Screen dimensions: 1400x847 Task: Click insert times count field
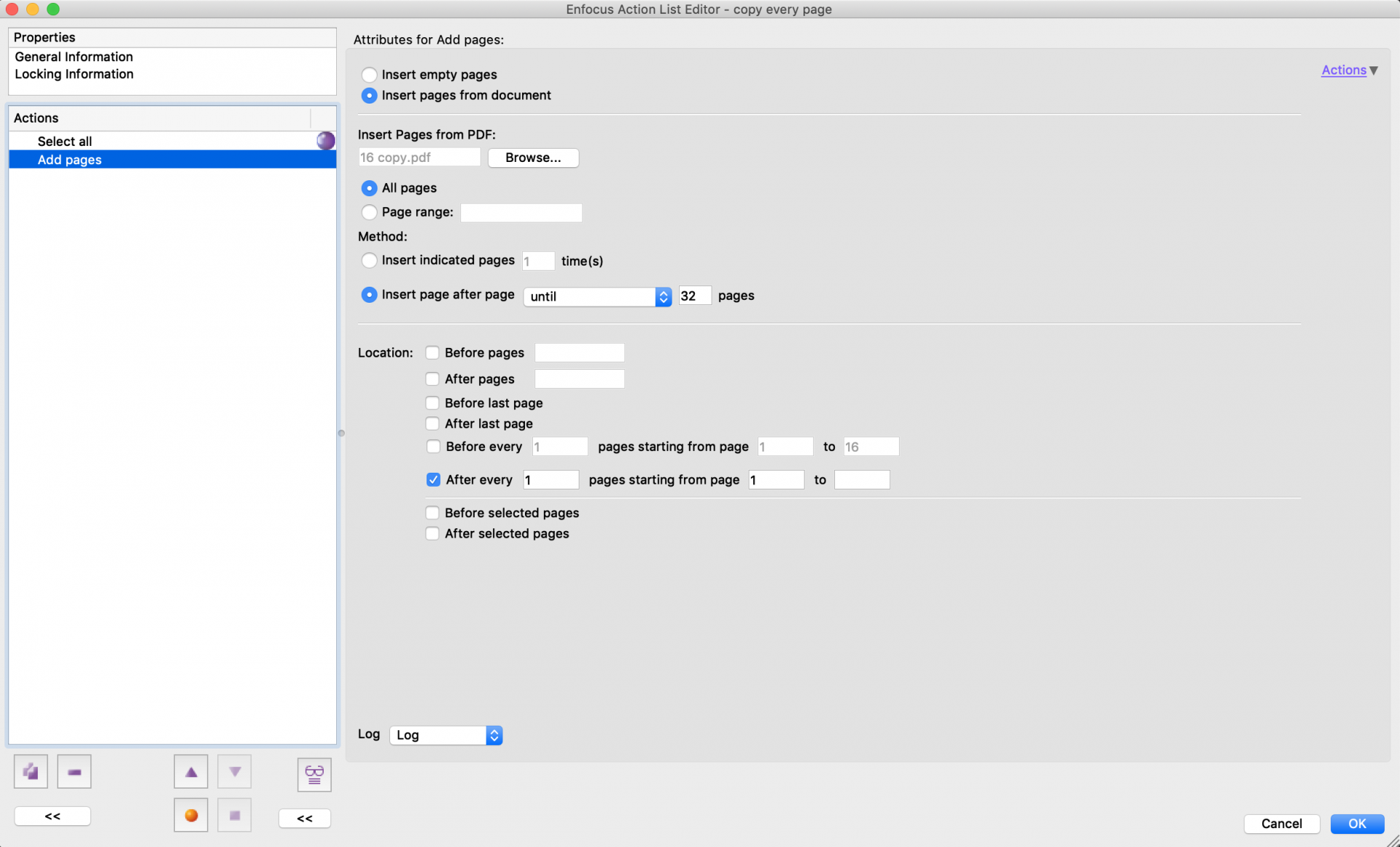[538, 261]
